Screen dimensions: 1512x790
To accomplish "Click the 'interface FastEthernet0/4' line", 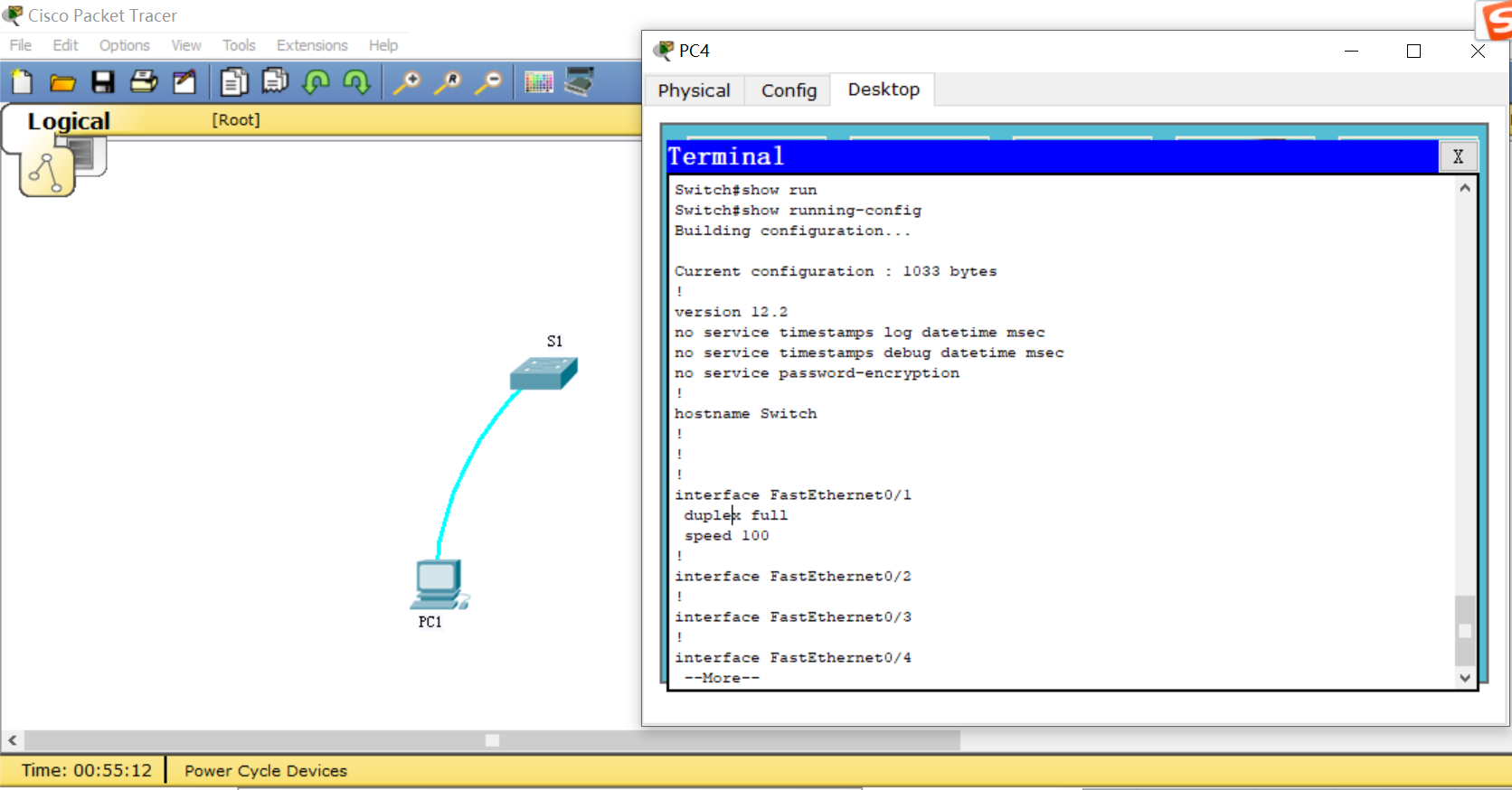I will pos(792,658).
